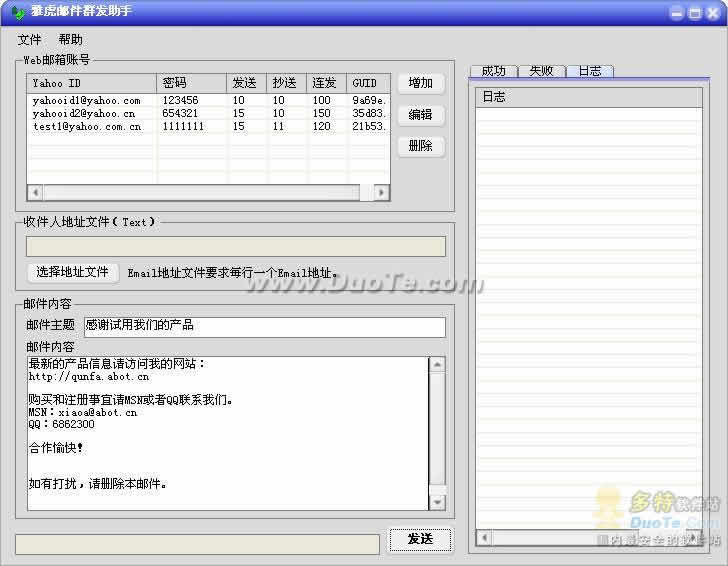The width and height of the screenshot is (728, 566).
Task: Sort by the 发送 column header
Action: (x=246, y=84)
